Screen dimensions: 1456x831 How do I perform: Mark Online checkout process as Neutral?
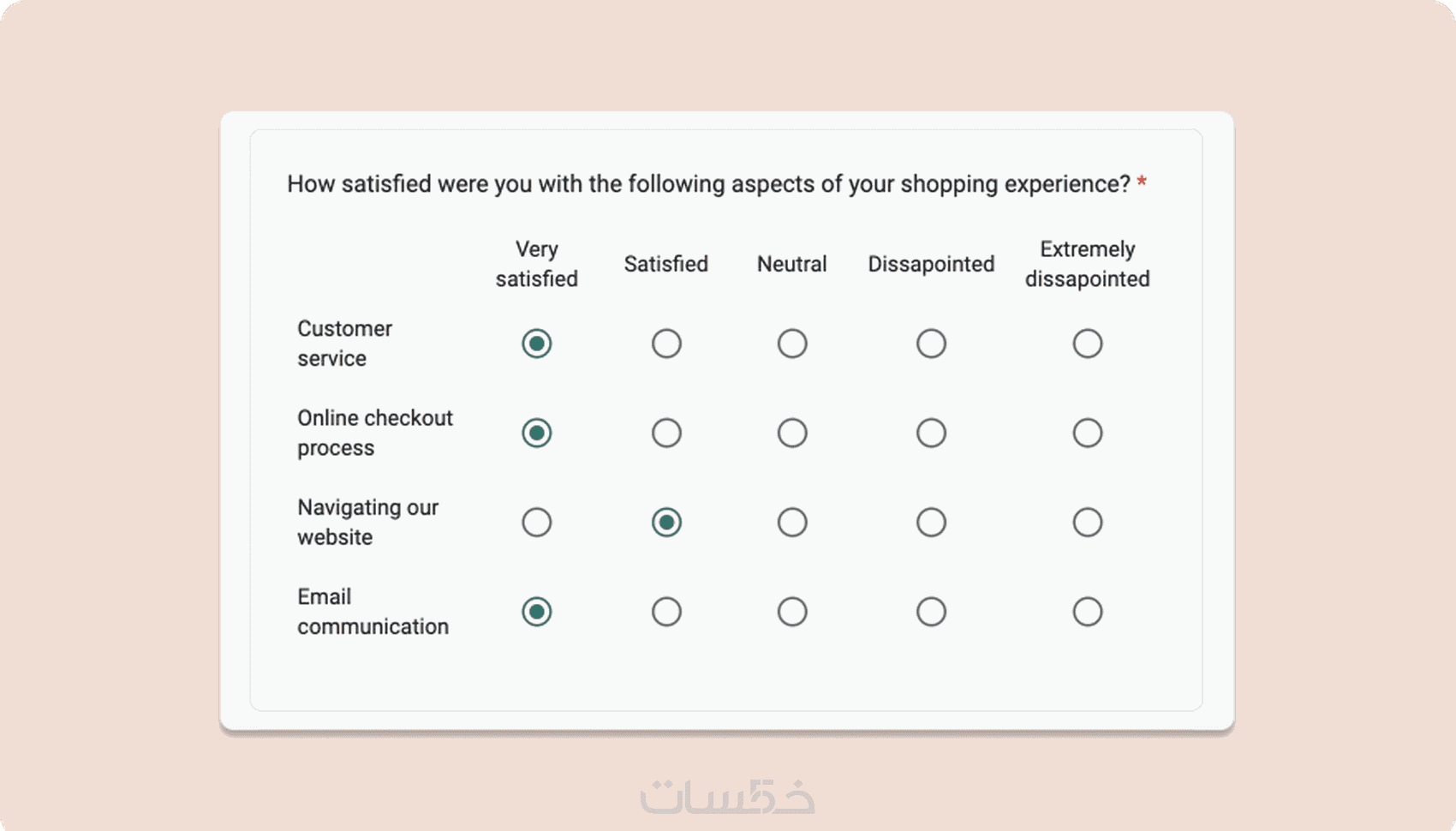[x=792, y=433]
